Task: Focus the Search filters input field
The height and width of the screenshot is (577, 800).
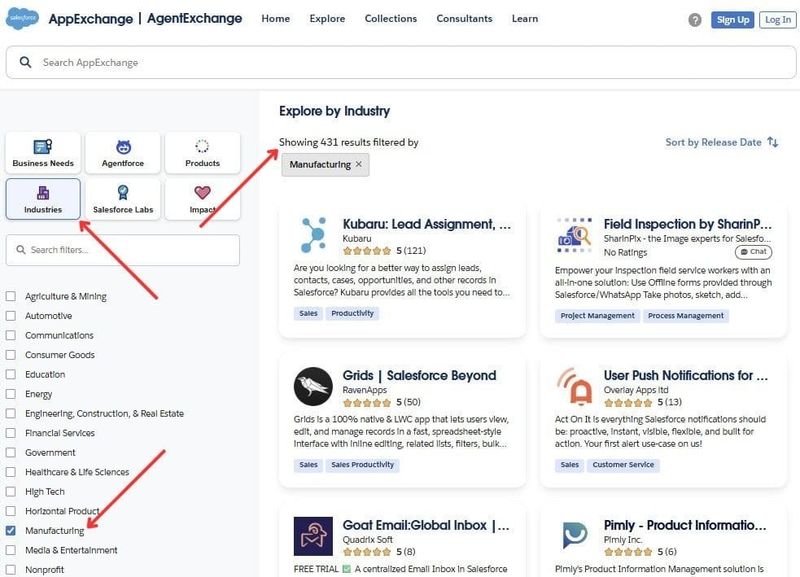Action: tap(122, 250)
